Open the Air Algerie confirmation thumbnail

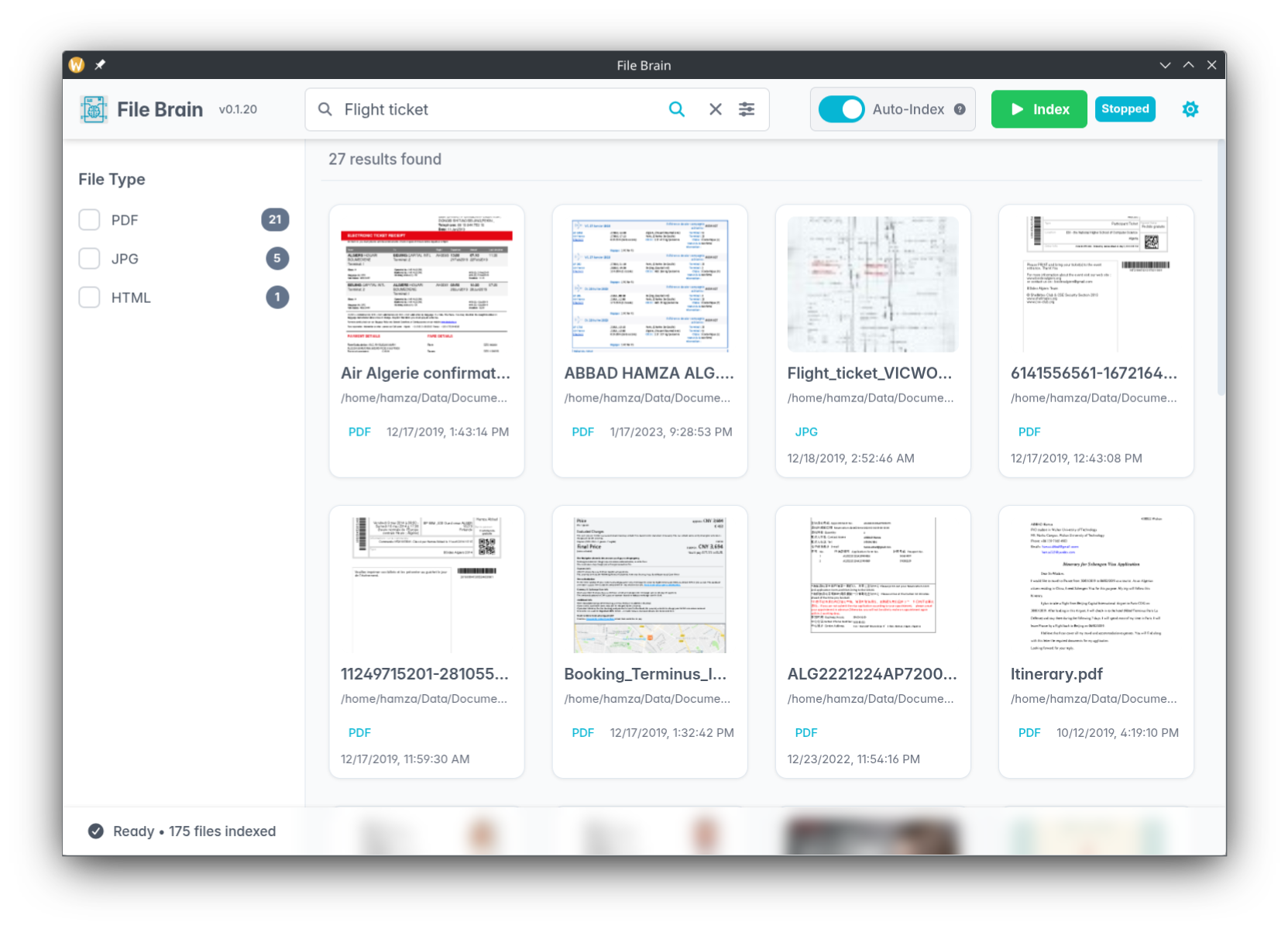point(426,284)
